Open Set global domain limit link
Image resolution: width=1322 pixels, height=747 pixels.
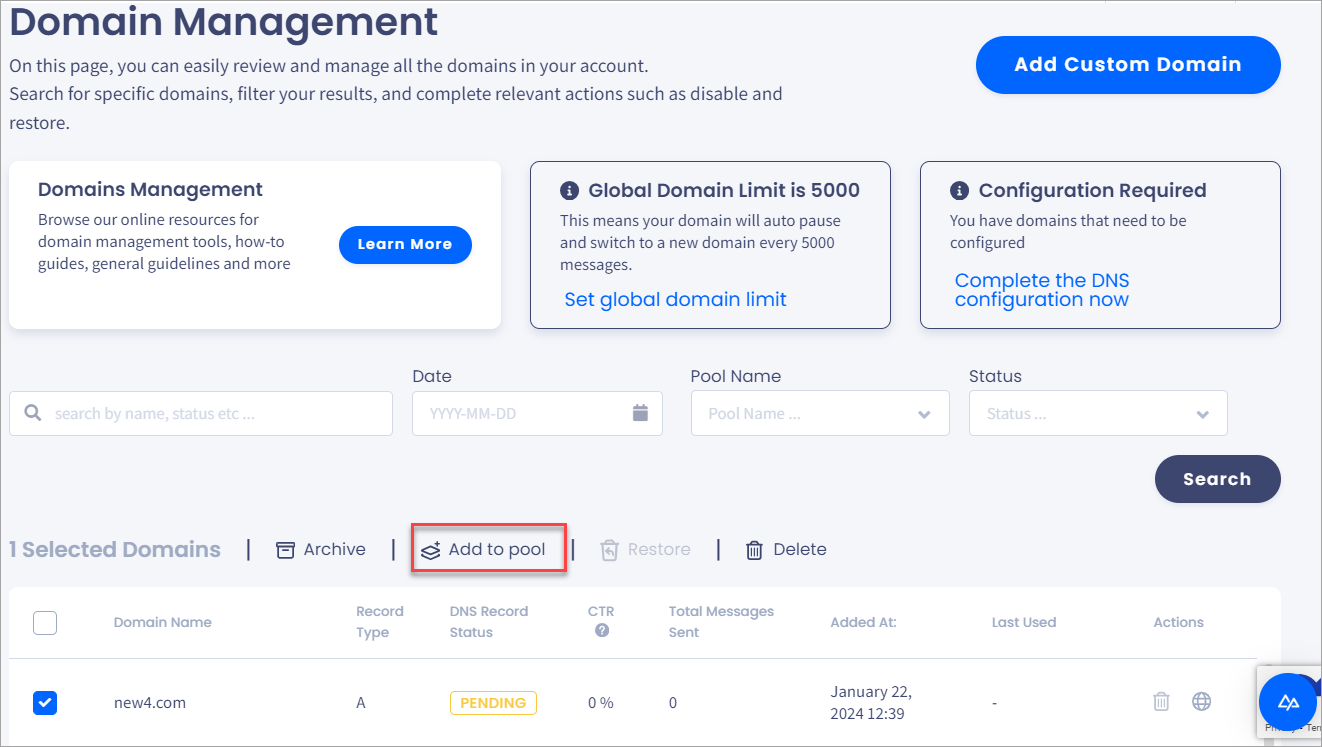pos(675,299)
